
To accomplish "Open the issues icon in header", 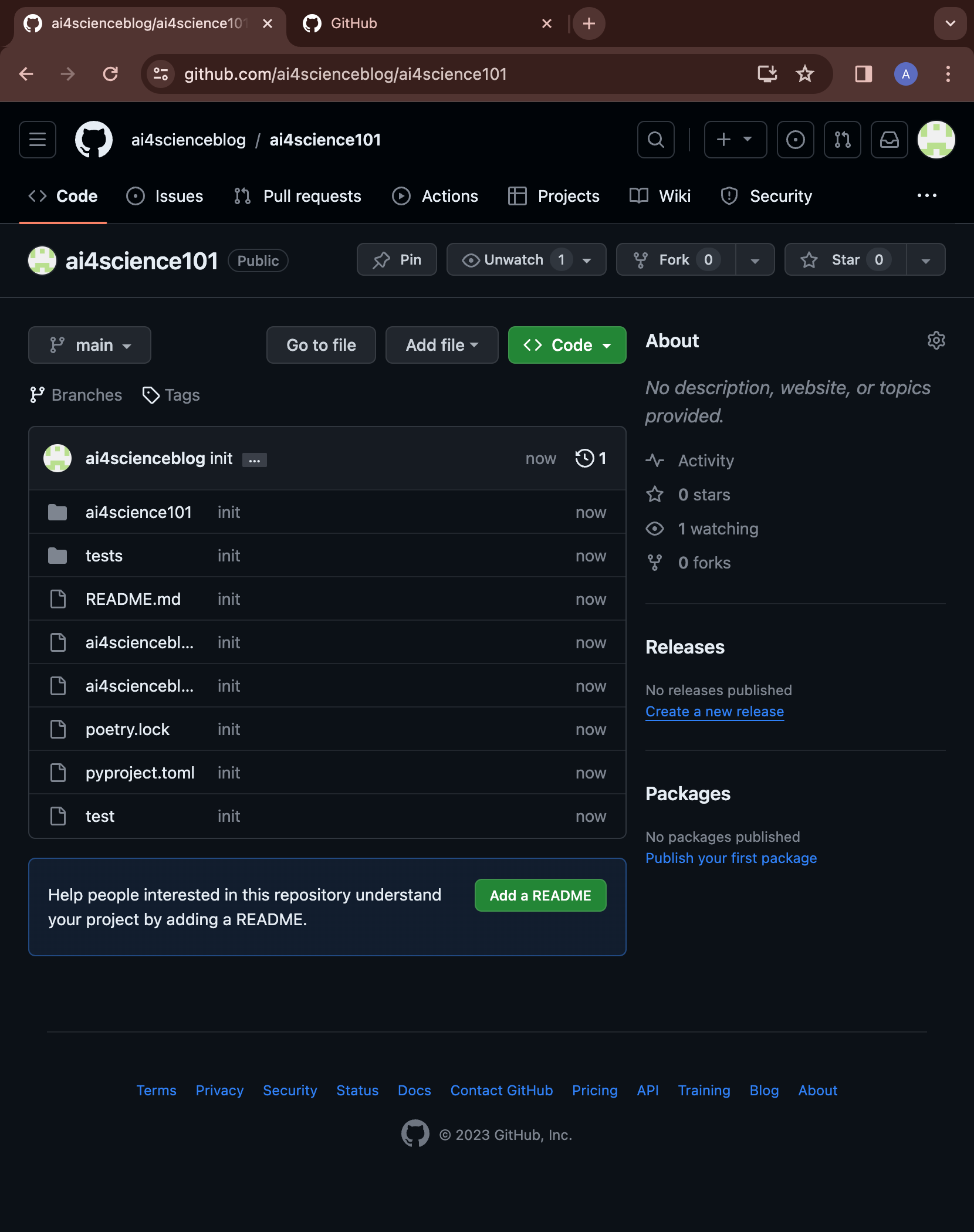I will [x=795, y=140].
